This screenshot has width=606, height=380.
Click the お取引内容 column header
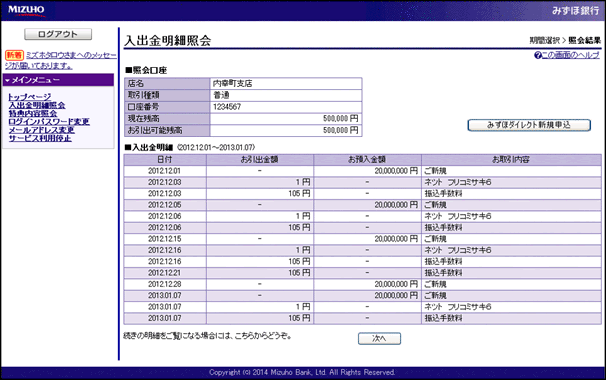[511, 159]
